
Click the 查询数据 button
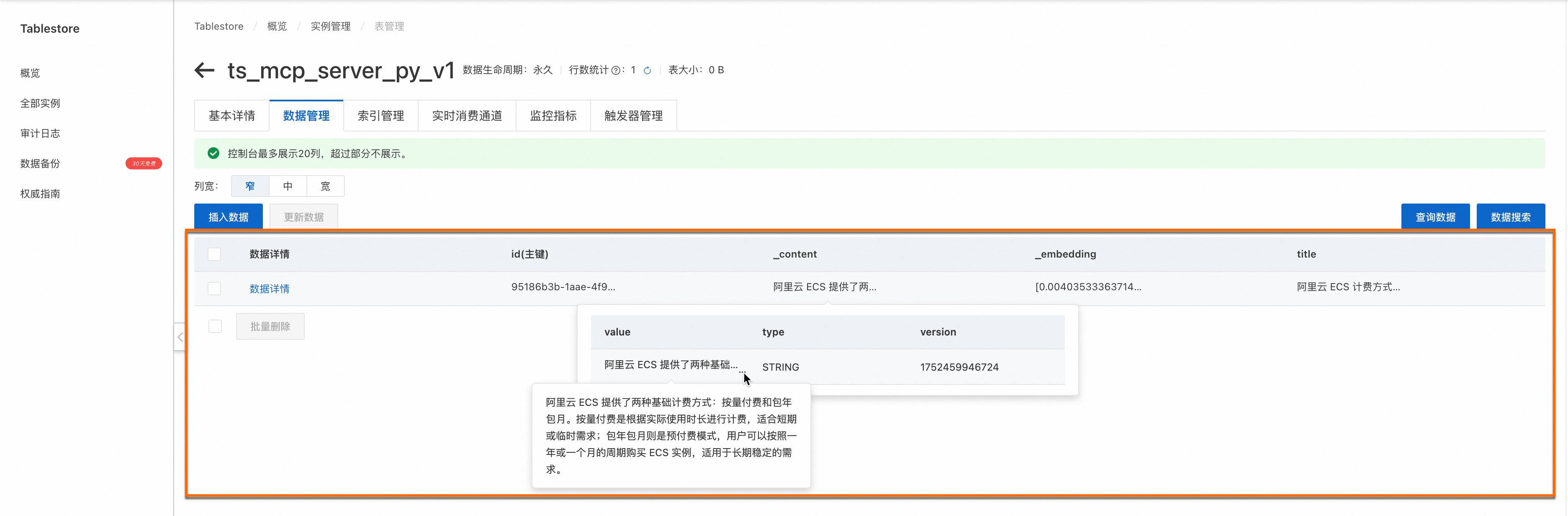coord(1435,217)
